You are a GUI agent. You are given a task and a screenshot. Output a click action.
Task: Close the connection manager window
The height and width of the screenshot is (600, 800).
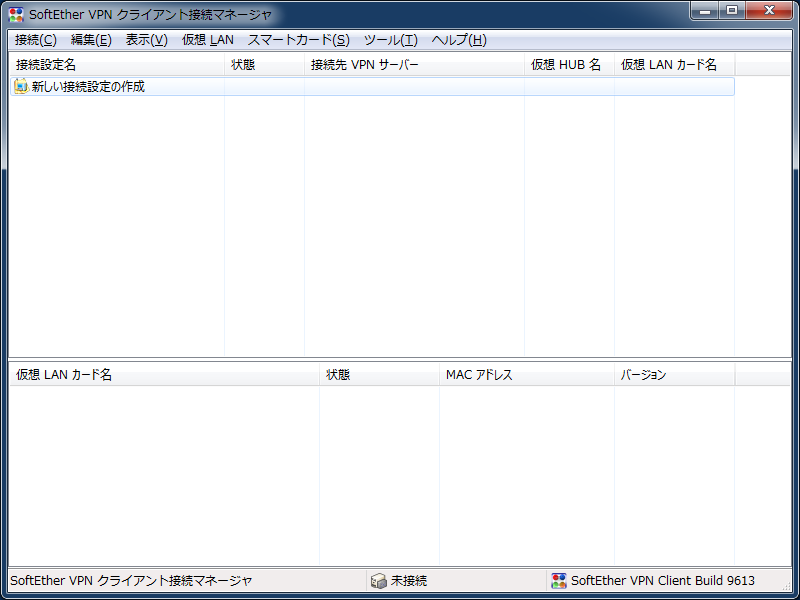coord(769,10)
